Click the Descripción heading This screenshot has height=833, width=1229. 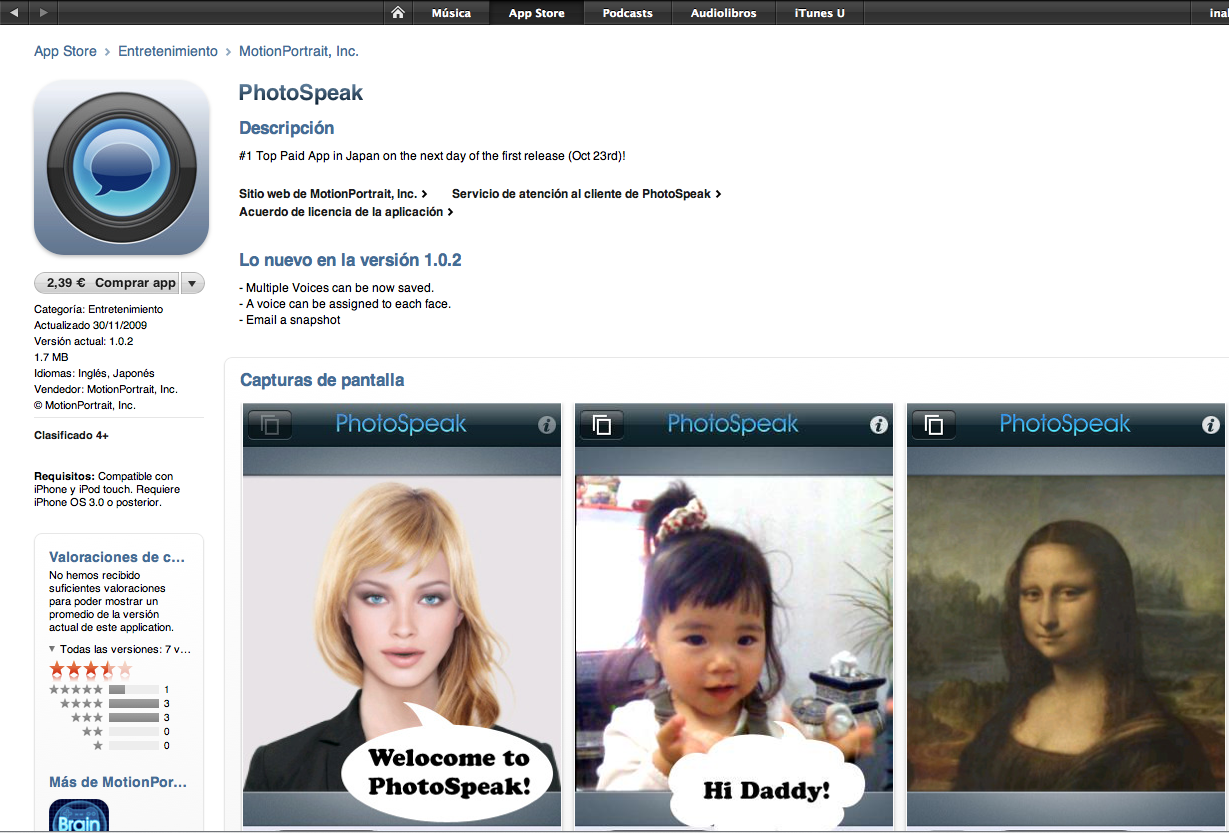tap(287, 128)
